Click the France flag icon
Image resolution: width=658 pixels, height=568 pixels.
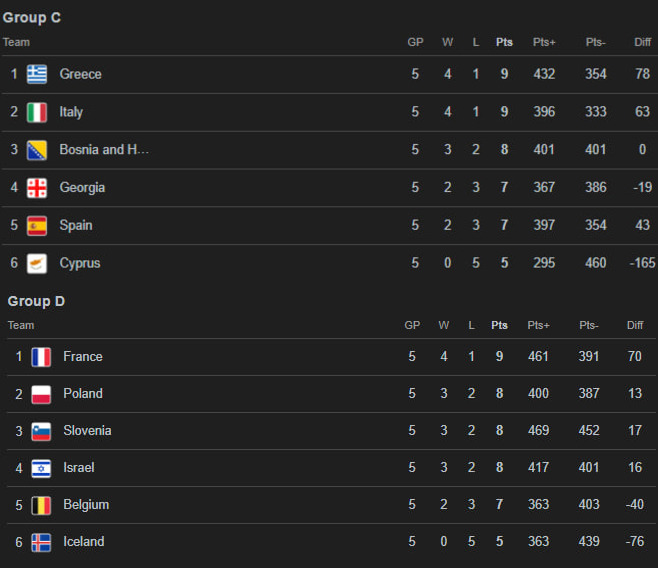click(41, 357)
